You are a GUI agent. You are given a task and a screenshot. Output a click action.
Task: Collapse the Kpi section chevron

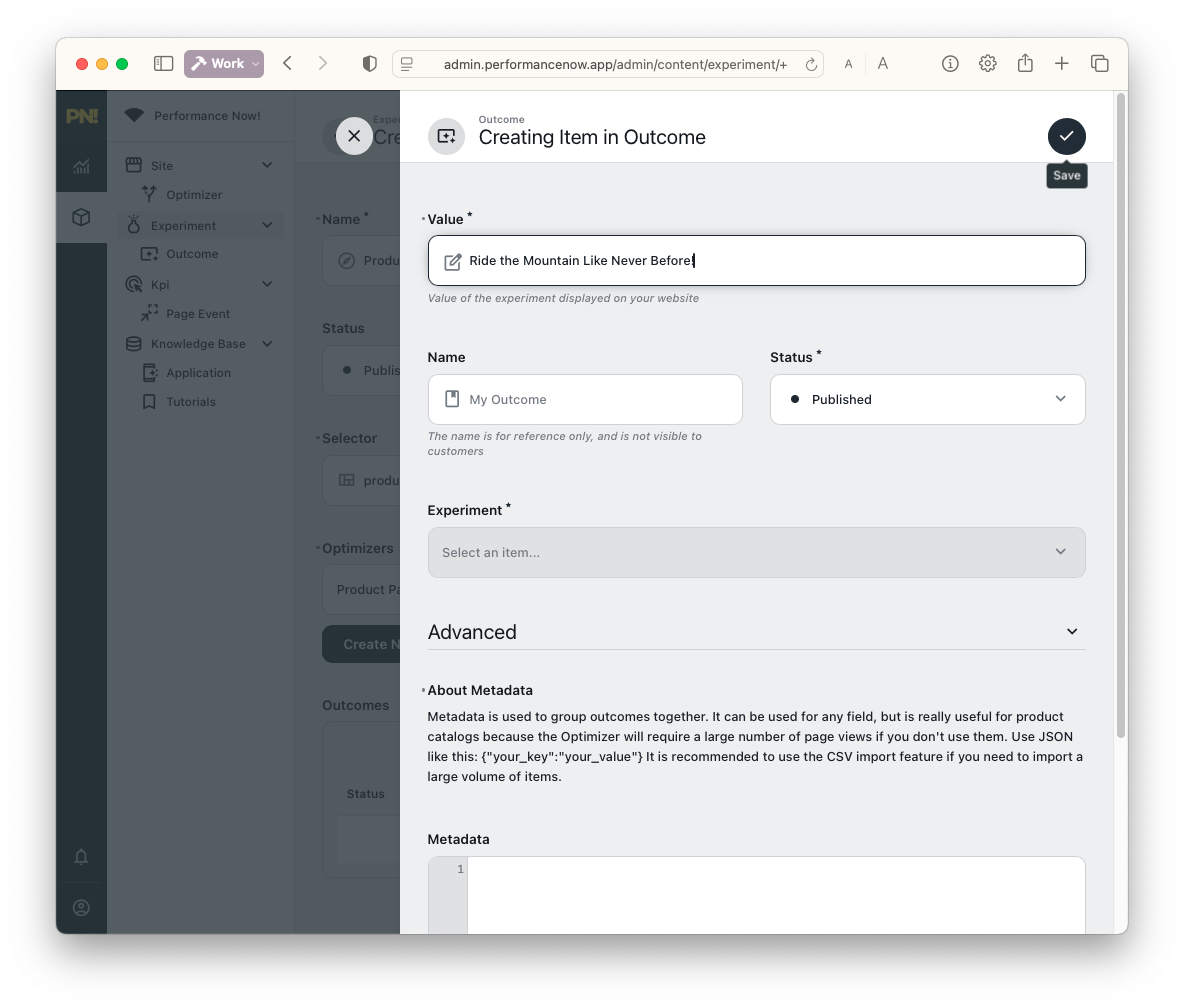point(267,285)
